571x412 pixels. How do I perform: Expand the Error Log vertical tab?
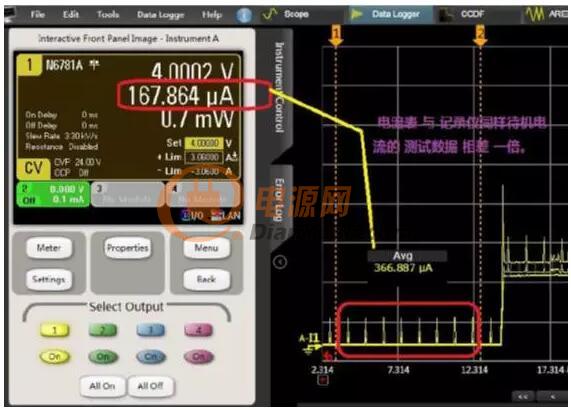pyautogui.click(x=279, y=200)
